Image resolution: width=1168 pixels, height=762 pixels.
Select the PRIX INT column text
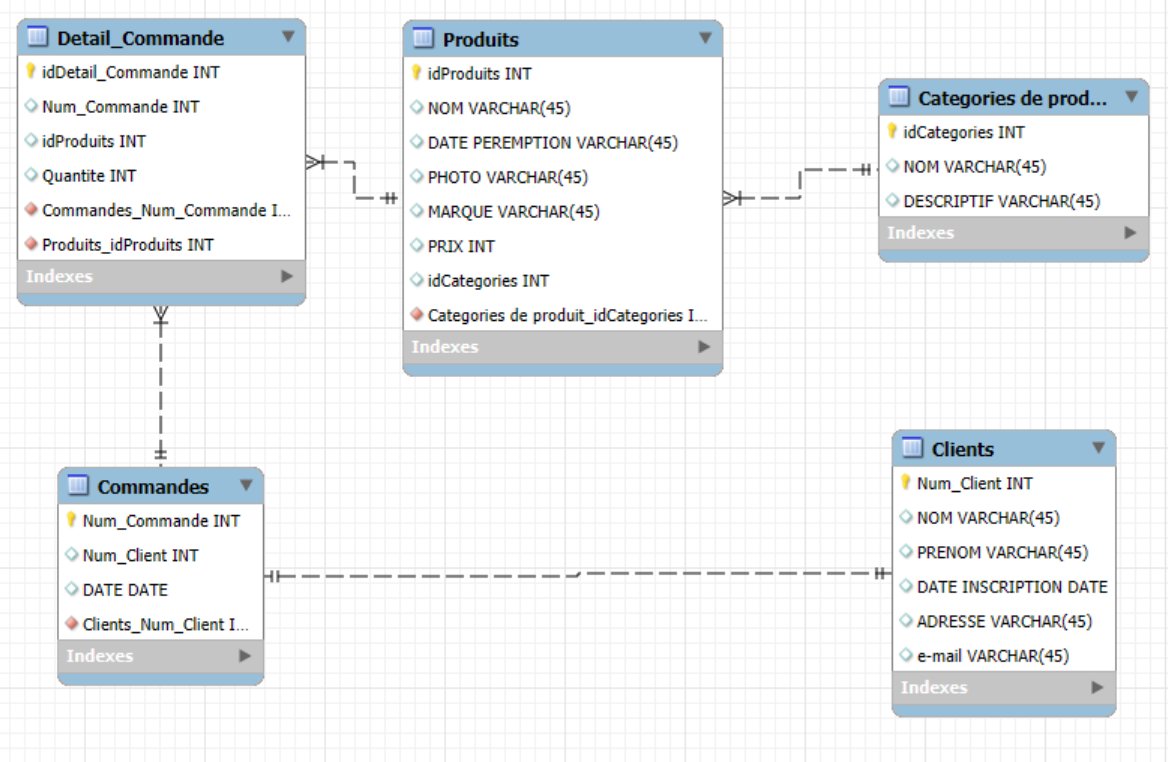click(461, 246)
